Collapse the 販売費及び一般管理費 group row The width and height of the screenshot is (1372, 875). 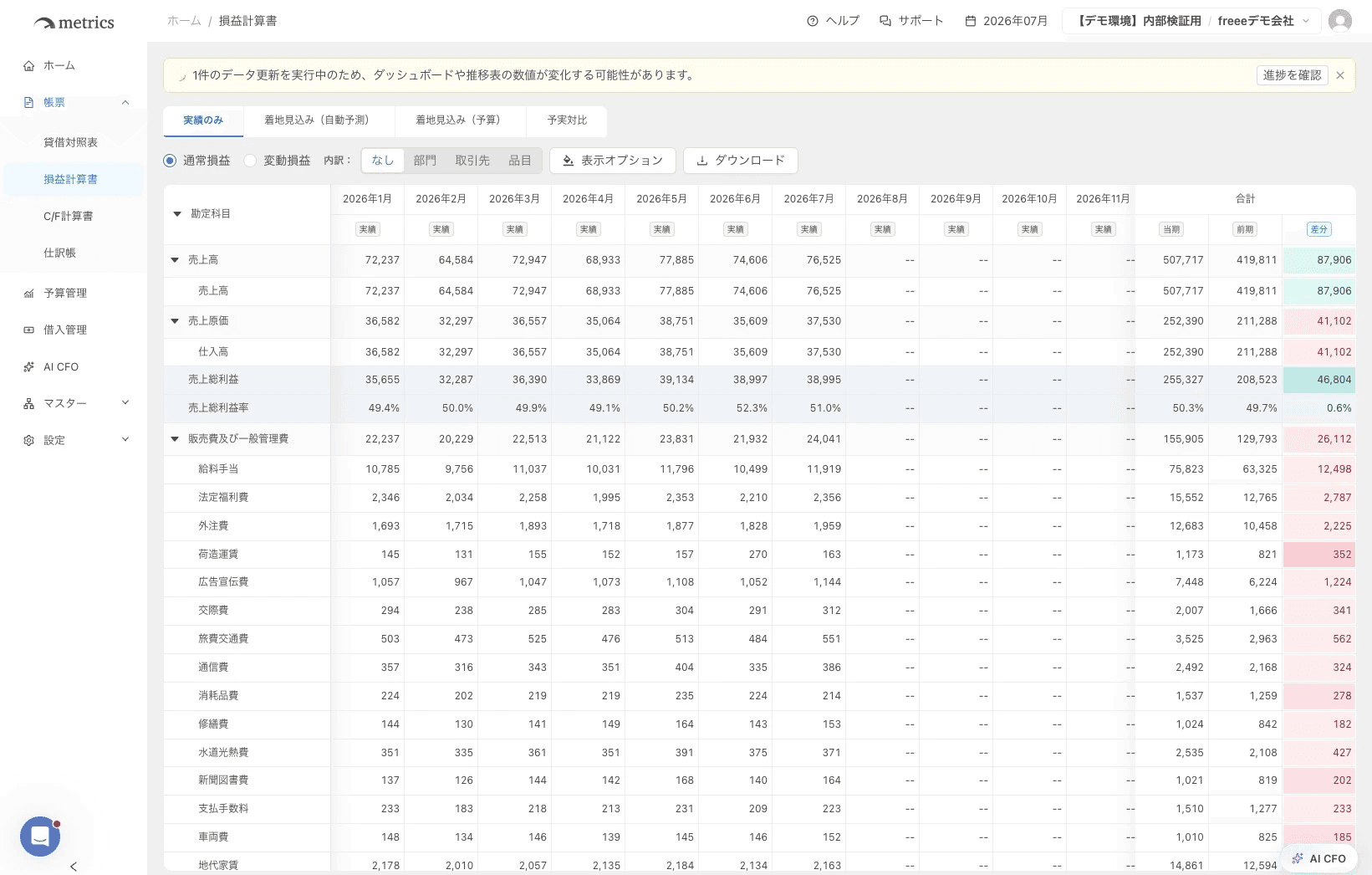[175, 439]
